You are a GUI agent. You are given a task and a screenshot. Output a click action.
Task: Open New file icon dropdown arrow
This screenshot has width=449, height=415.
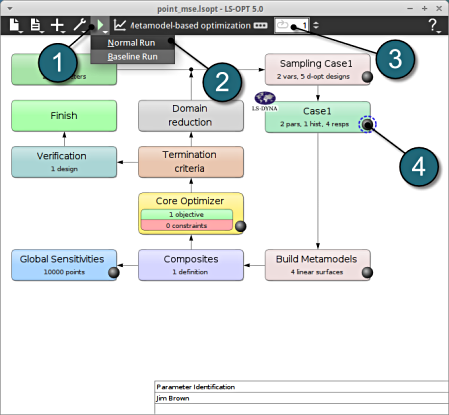click(x=21, y=32)
